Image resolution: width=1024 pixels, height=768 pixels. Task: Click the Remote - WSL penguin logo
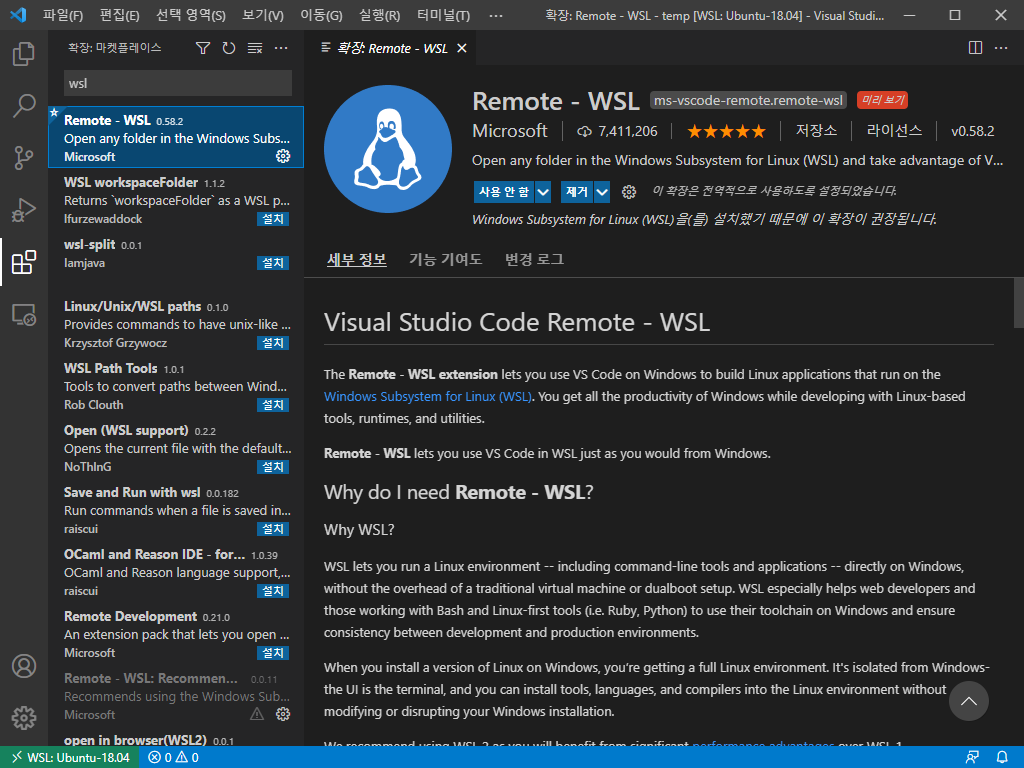click(x=388, y=149)
